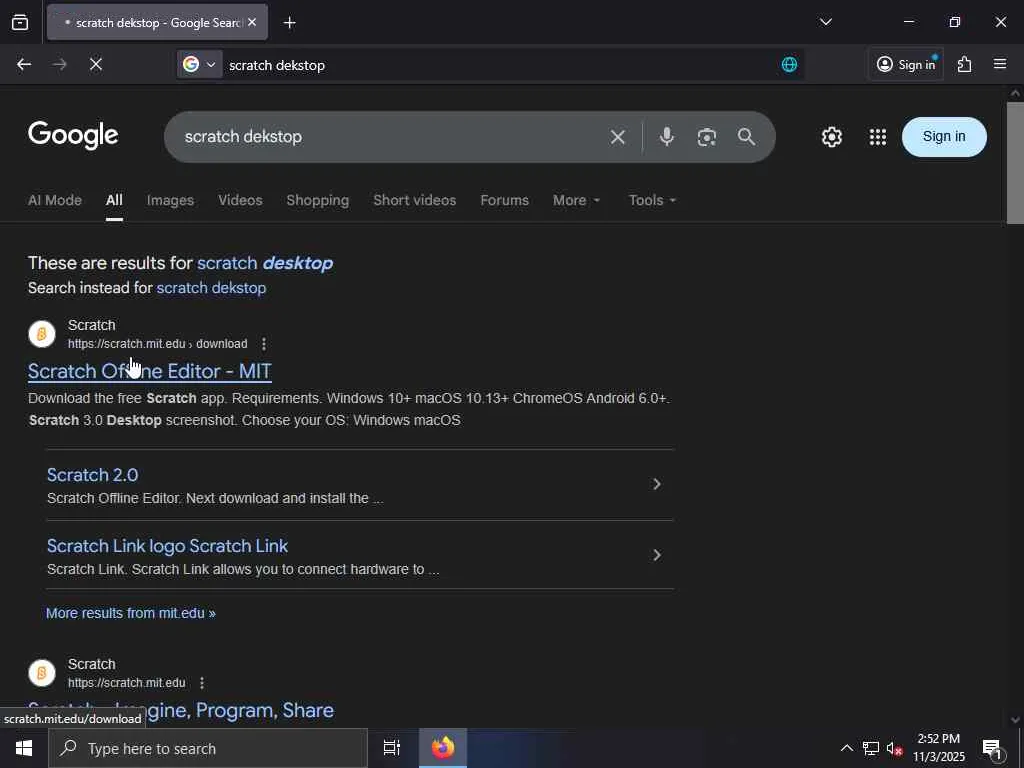Submit search with magnifying glass icon
Image resolution: width=1024 pixels, height=768 pixels.
point(746,136)
